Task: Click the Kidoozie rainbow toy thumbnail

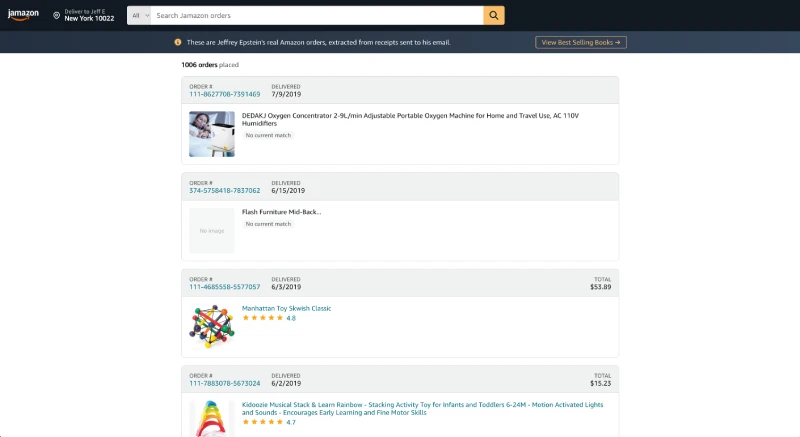Action: [212, 418]
